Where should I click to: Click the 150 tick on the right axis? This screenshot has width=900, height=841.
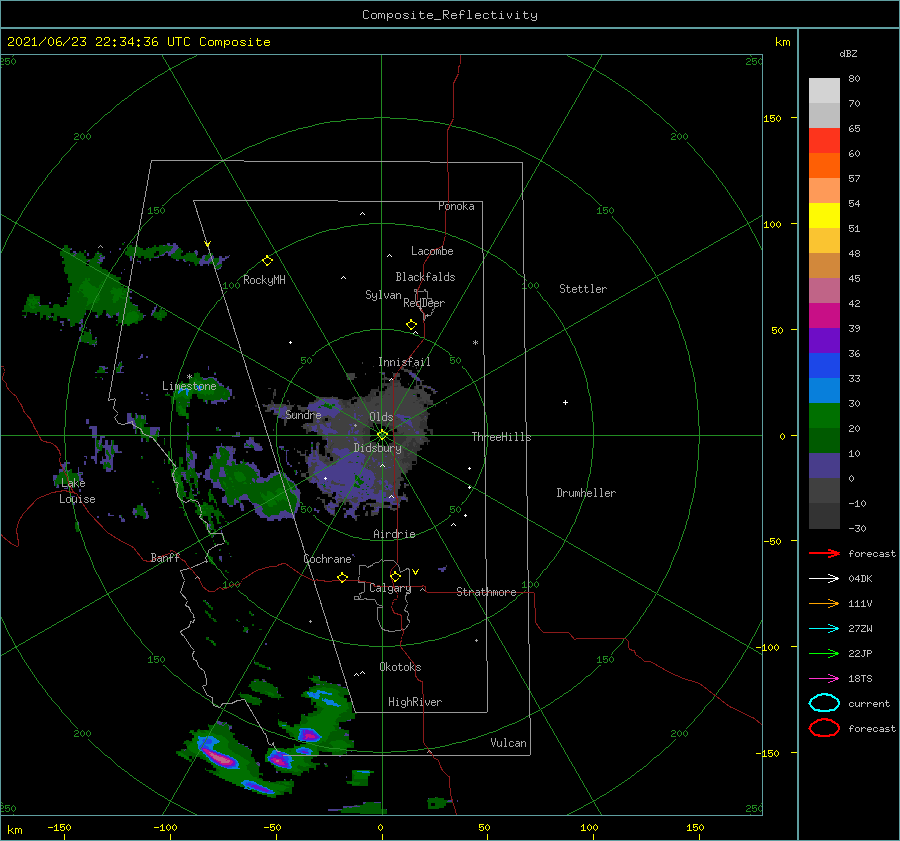click(772, 118)
